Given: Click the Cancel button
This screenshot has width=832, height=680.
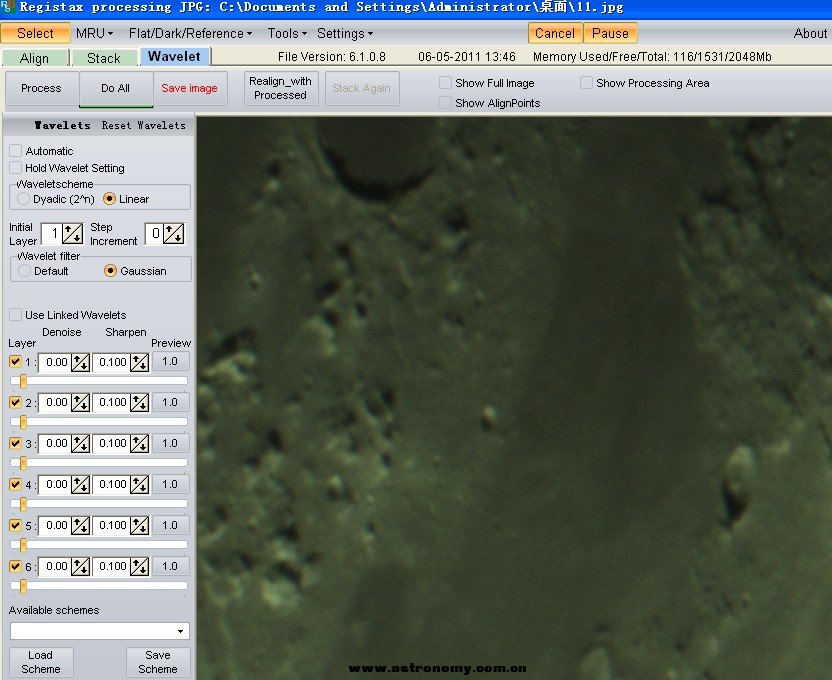Looking at the screenshot, I should coord(555,33).
